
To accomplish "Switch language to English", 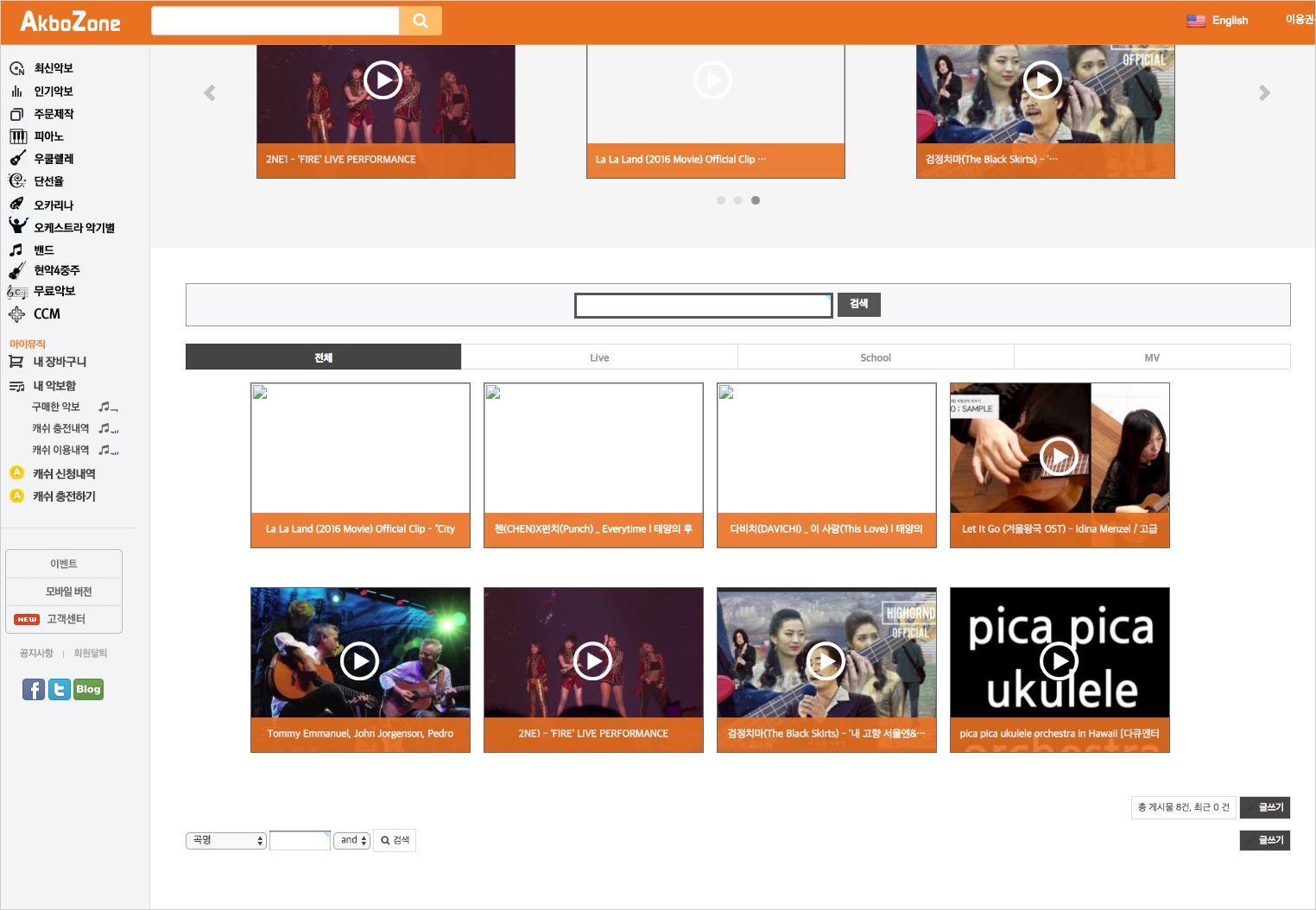I will [1230, 21].
